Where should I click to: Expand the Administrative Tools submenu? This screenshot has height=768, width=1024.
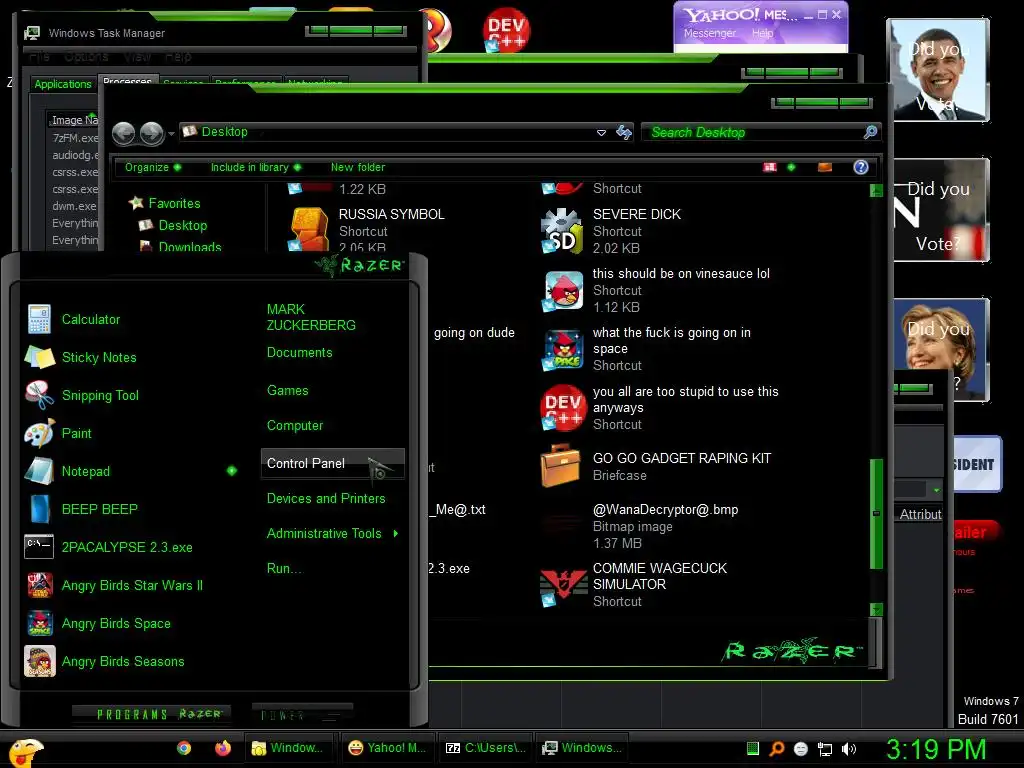pyautogui.click(x=396, y=534)
